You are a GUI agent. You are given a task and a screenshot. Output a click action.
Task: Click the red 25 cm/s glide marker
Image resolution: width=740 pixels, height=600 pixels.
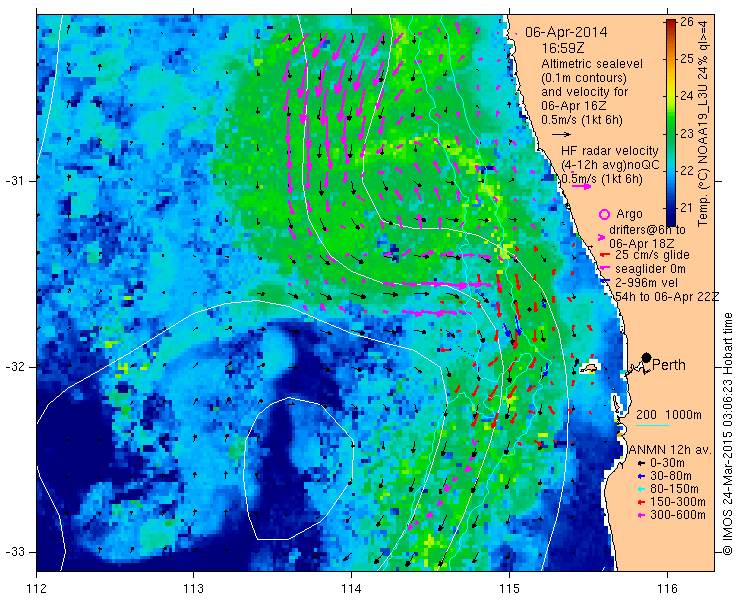point(604,255)
